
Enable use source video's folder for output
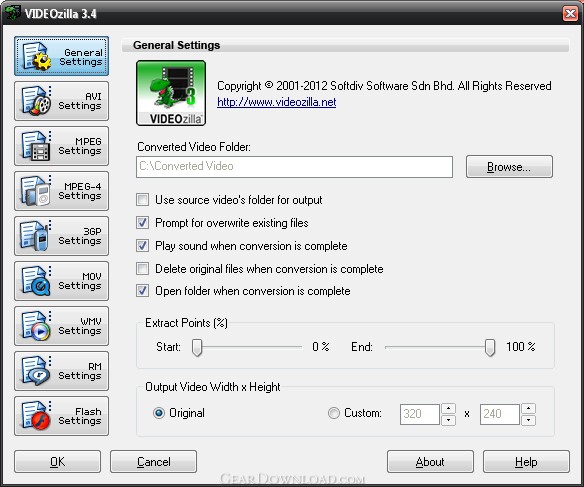[142, 200]
